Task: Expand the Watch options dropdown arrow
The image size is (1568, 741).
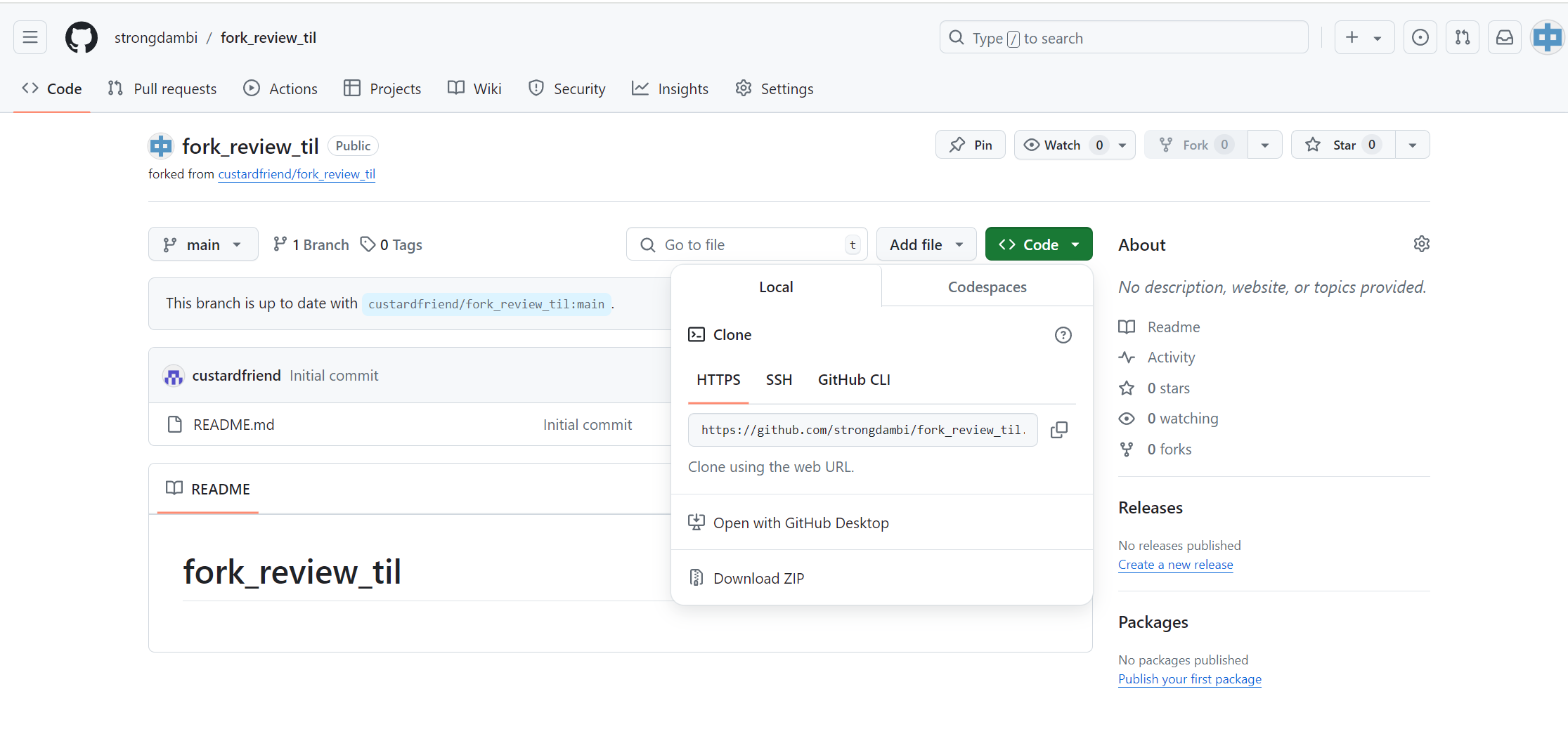Action: pos(1123,145)
